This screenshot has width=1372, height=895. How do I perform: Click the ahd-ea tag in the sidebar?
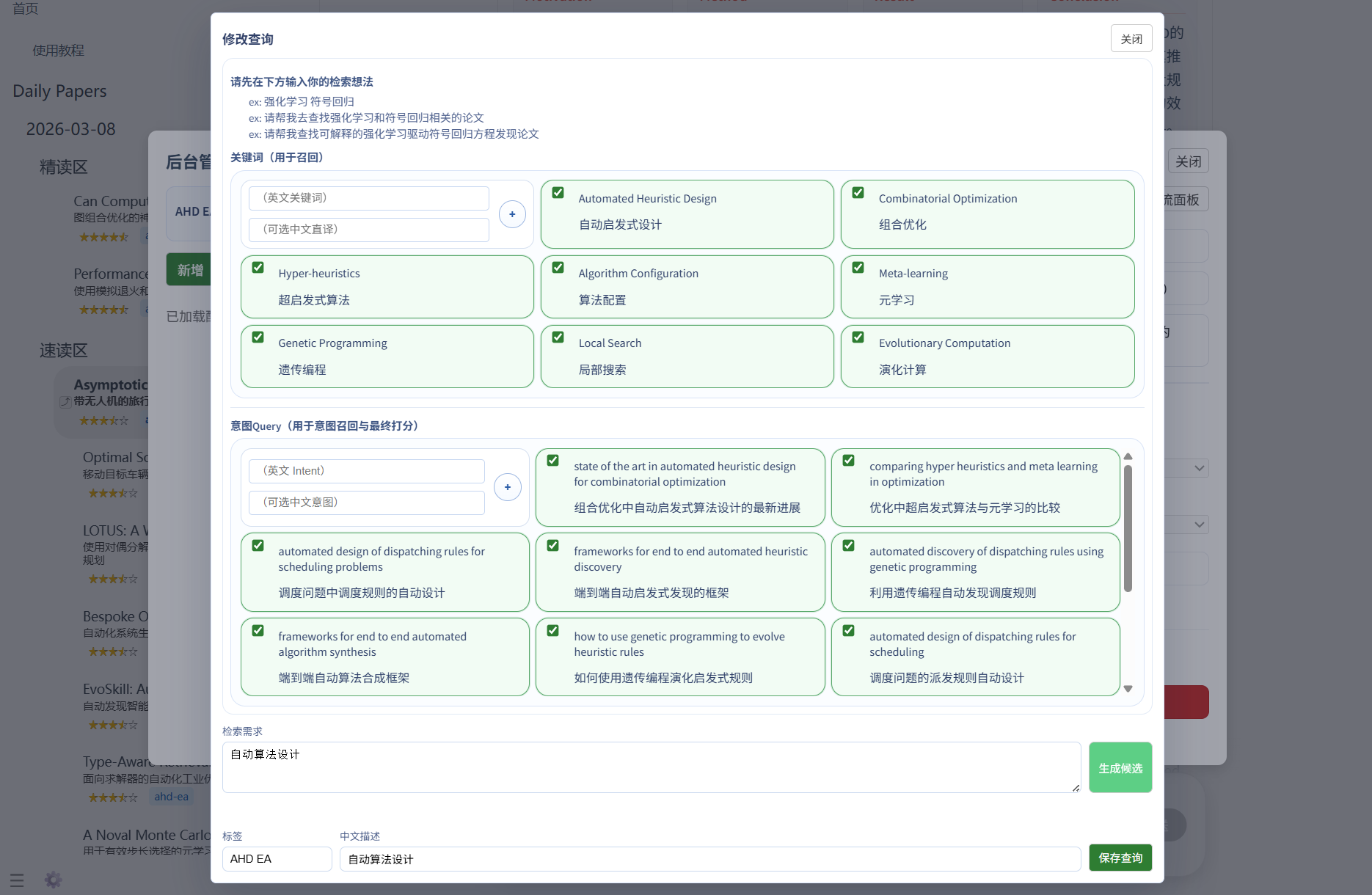point(172,797)
